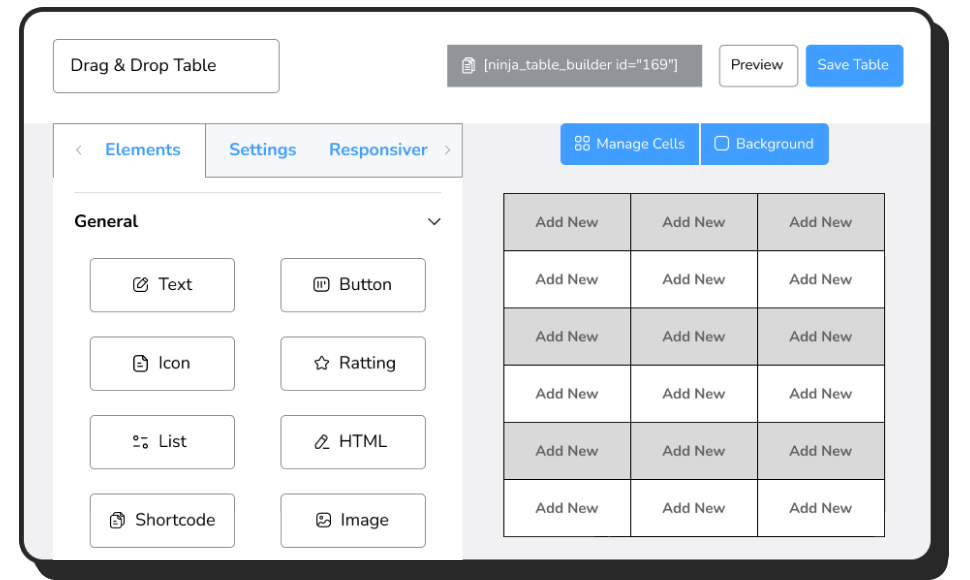Click the copy icon beside the ninja_table_builder shortcode
The height and width of the screenshot is (580, 970).
[468, 65]
